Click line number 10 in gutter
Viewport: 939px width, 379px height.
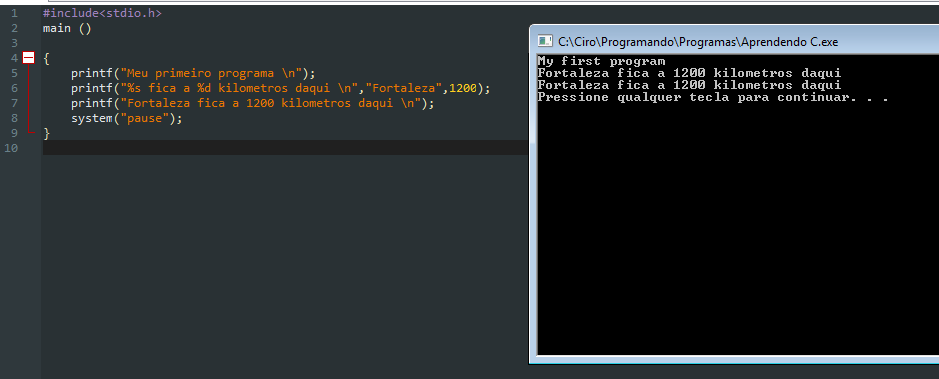click(11, 148)
